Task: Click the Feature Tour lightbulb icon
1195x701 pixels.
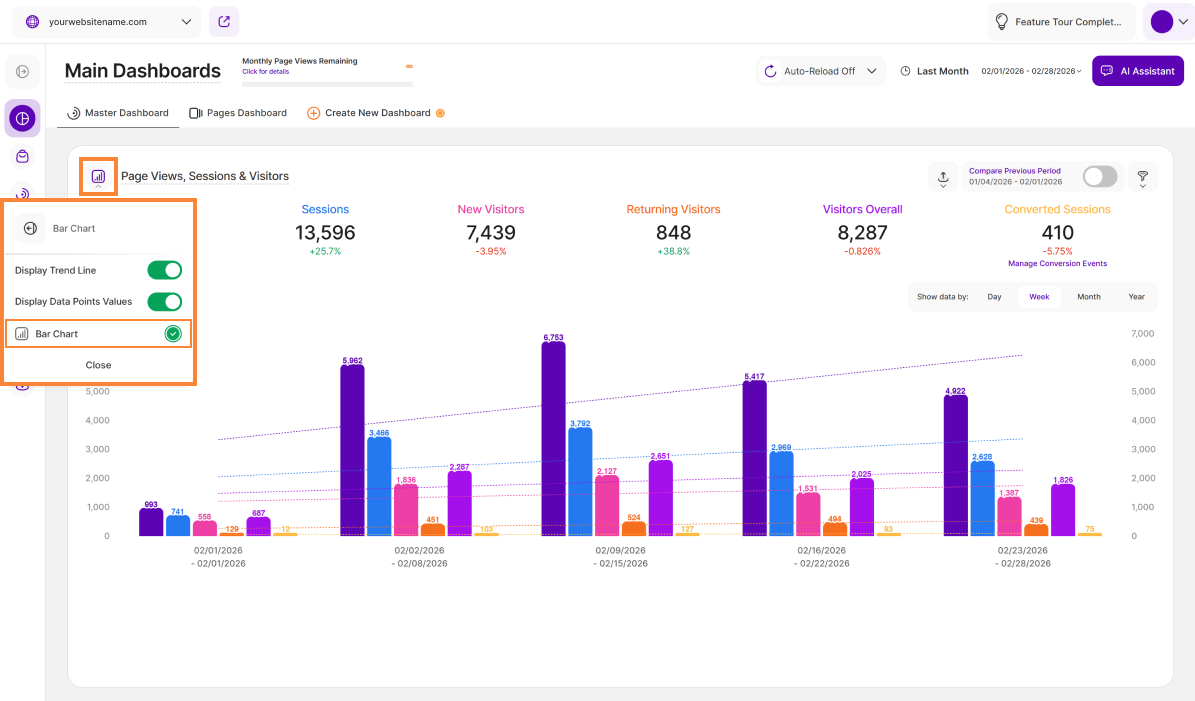Action: click(1001, 21)
